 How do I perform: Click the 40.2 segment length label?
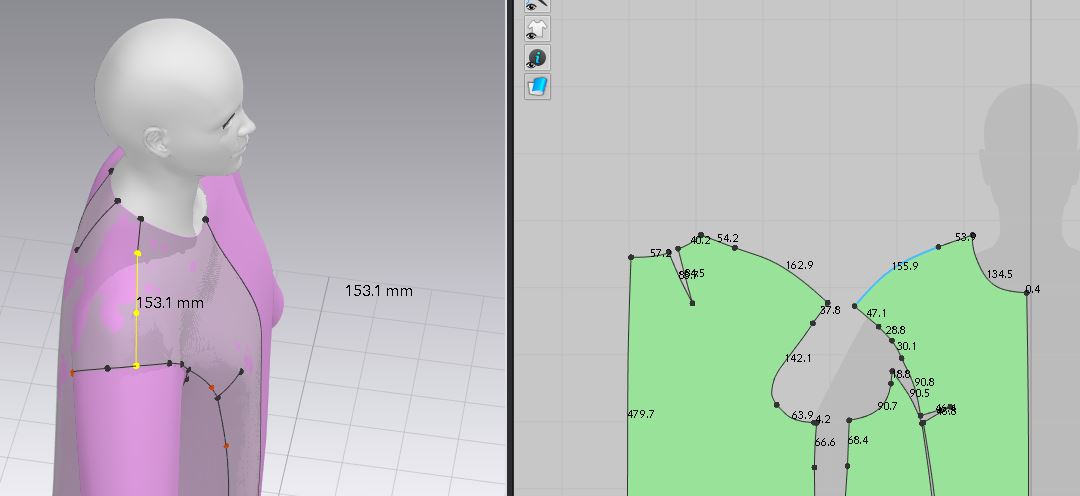click(x=700, y=240)
